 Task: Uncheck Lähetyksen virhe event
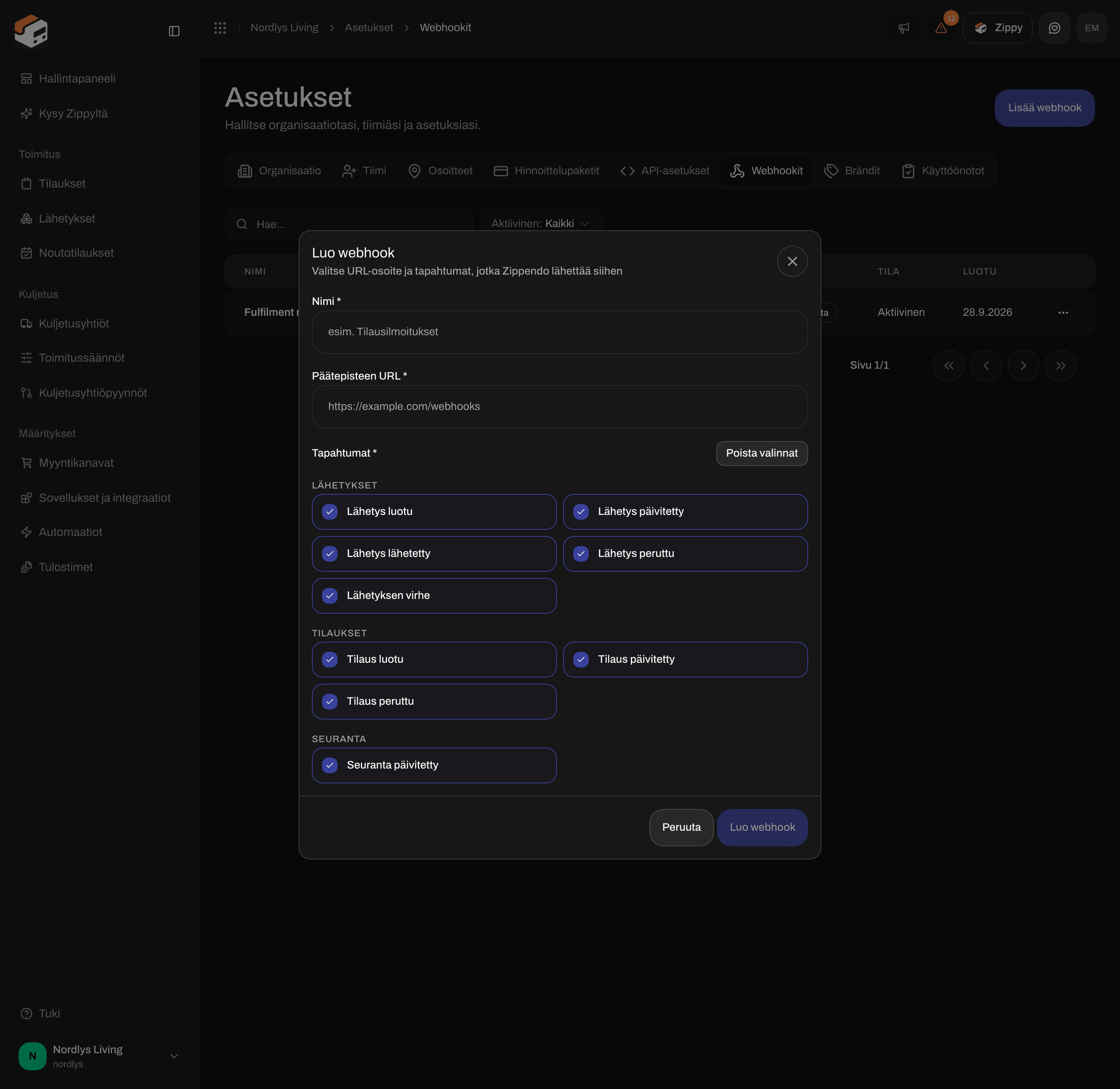pos(434,596)
